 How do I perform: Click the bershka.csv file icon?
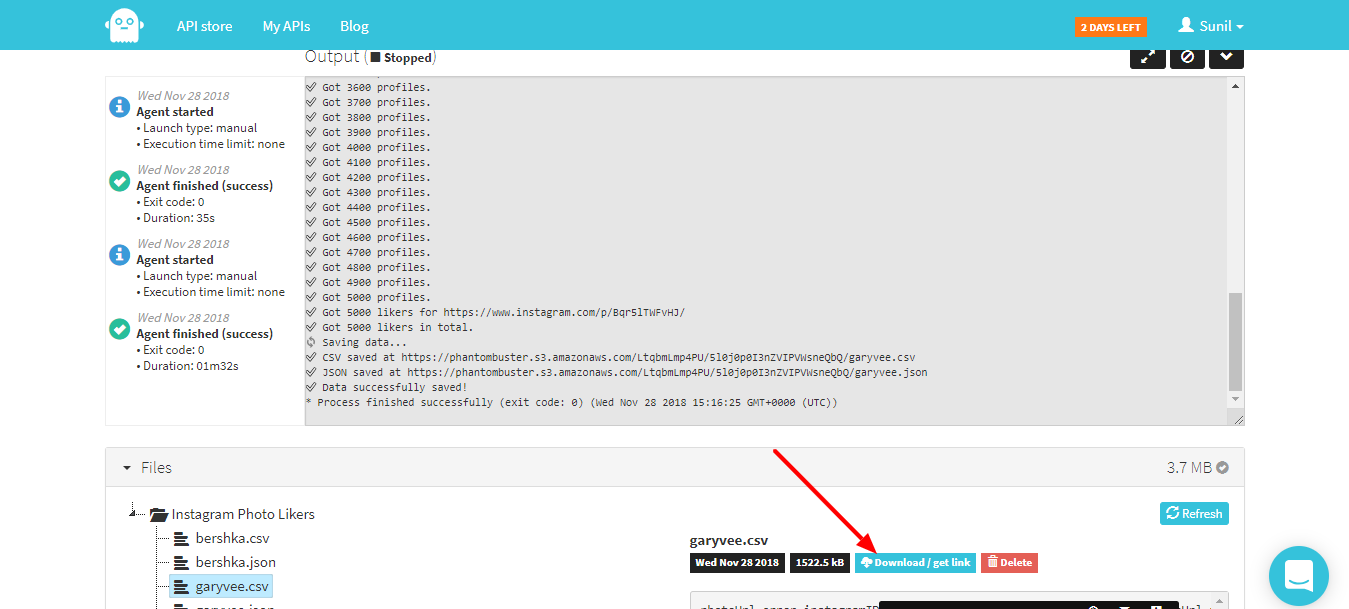(x=181, y=538)
